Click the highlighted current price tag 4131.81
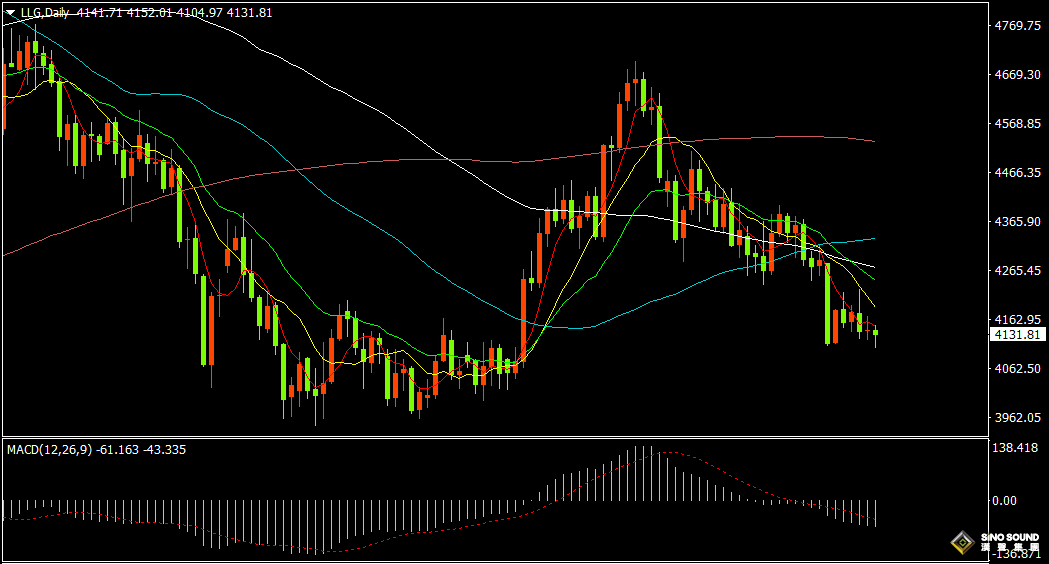Image resolution: width=1049 pixels, height=564 pixels. tap(1018, 335)
